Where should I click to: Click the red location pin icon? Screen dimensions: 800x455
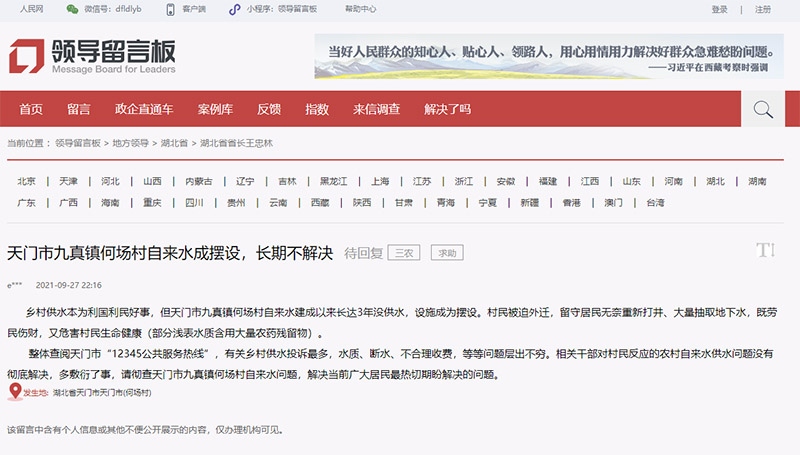click(x=14, y=392)
